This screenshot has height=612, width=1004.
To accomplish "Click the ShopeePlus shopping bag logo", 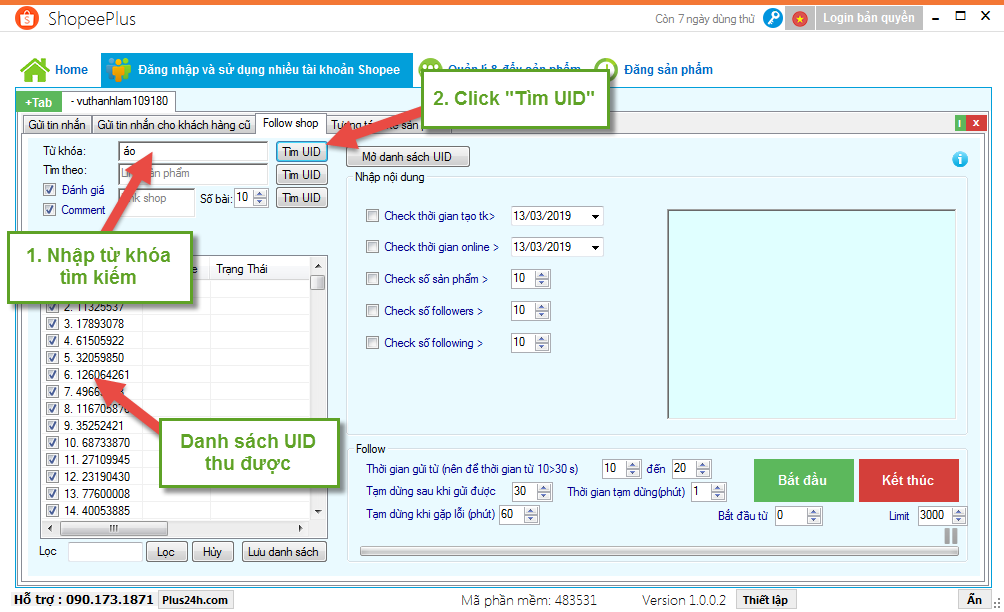I will pyautogui.click(x=27, y=18).
